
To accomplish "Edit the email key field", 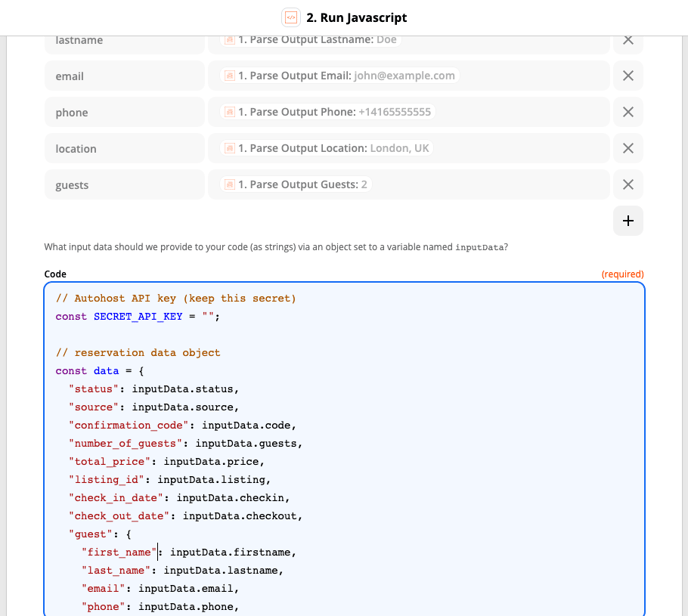I will 125,76.
